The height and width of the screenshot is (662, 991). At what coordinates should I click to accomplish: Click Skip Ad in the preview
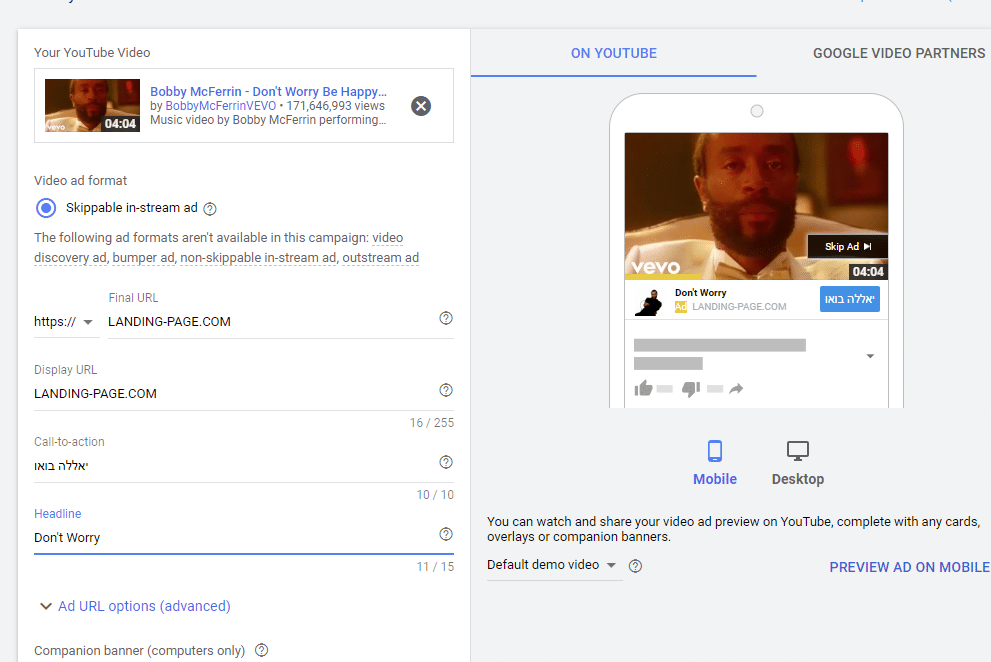pyautogui.click(x=848, y=247)
